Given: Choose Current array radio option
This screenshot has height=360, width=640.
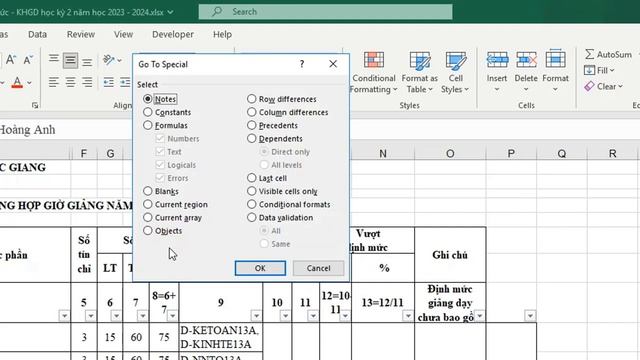Looking at the screenshot, I should click(148, 217).
